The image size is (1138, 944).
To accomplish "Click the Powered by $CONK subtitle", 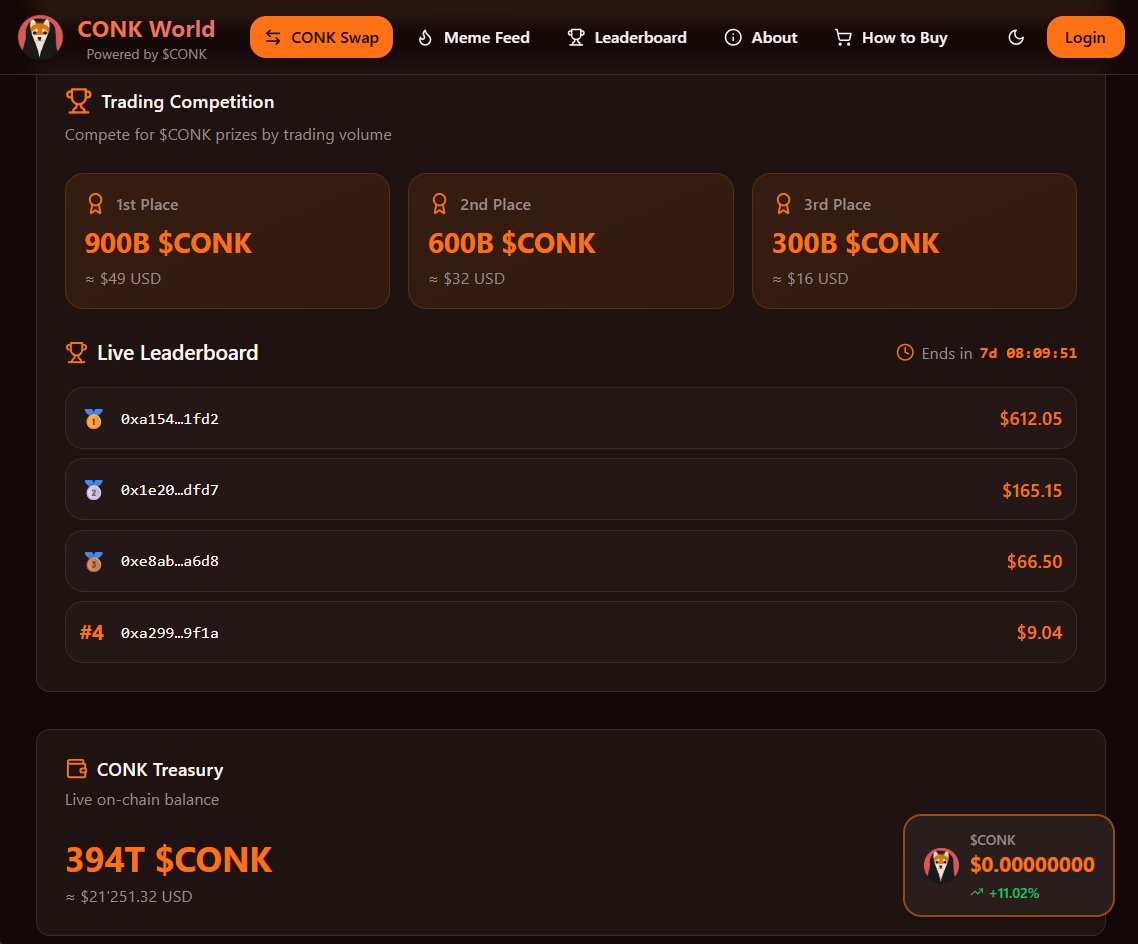I will [147, 54].
